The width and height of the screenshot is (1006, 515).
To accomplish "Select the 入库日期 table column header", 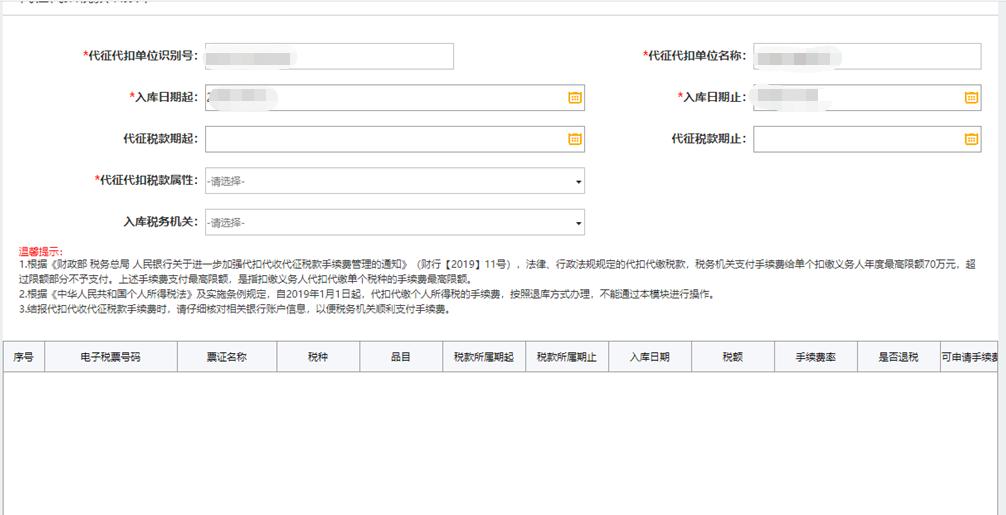I will pos(649,357).
